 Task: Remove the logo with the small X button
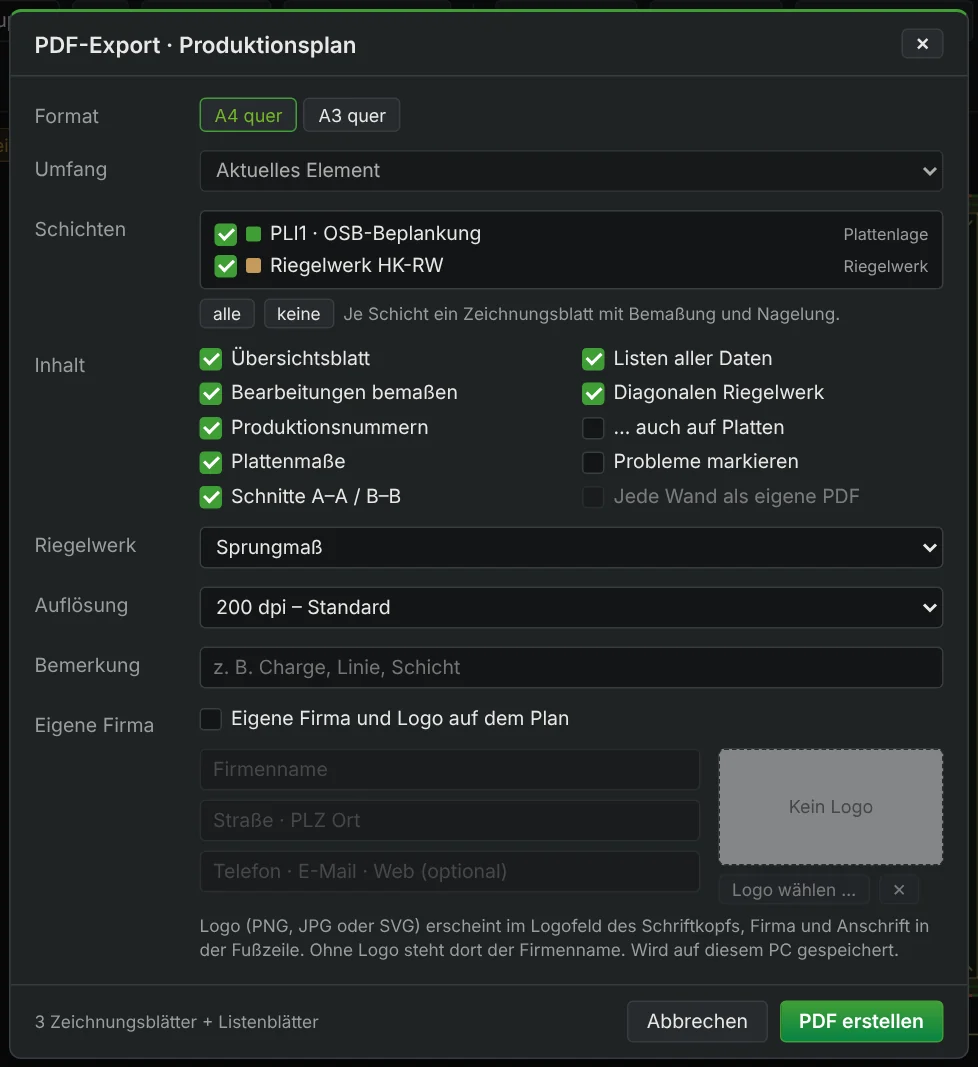tap(898, 890)
